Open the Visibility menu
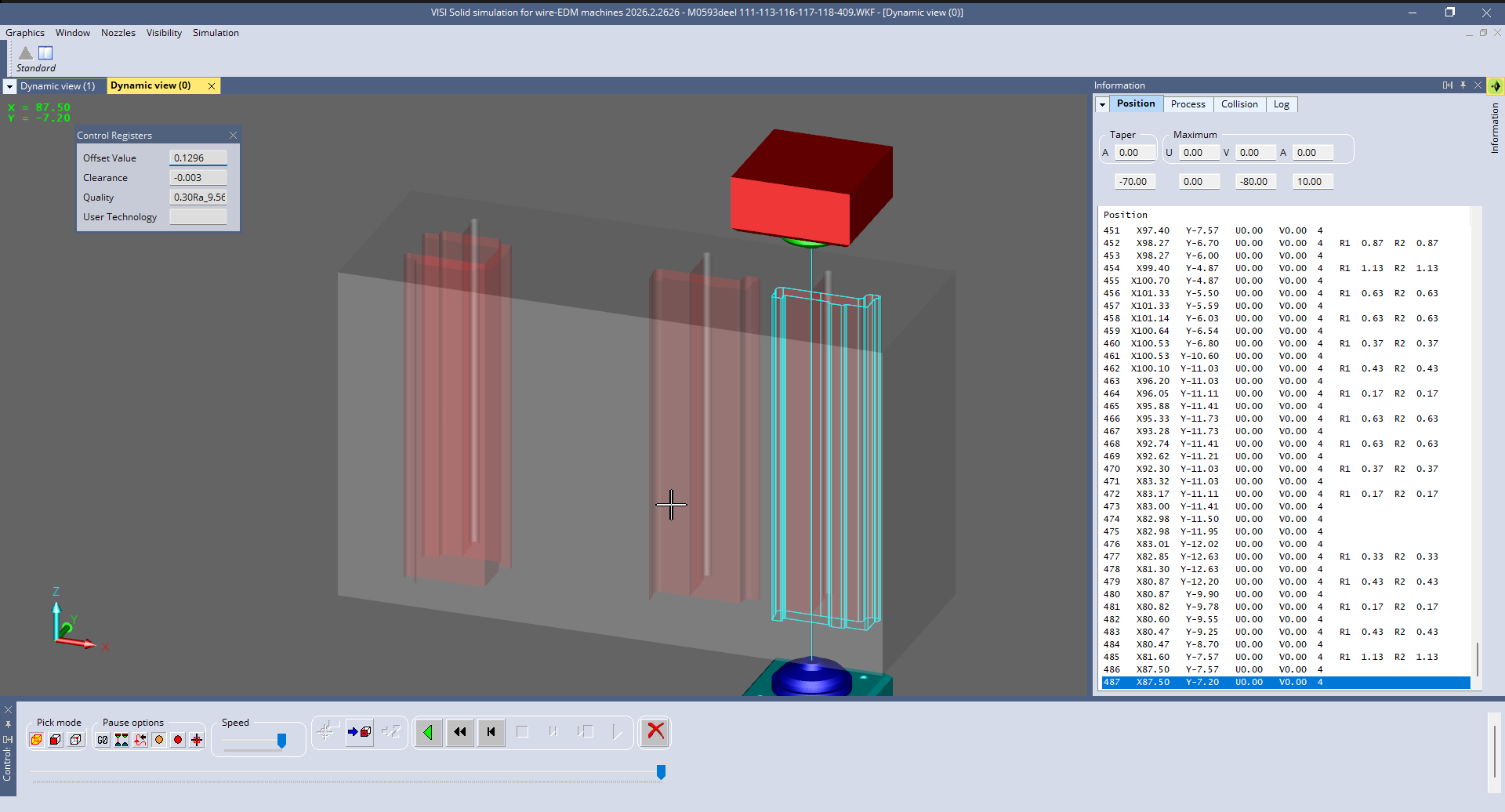 point(164,33)
